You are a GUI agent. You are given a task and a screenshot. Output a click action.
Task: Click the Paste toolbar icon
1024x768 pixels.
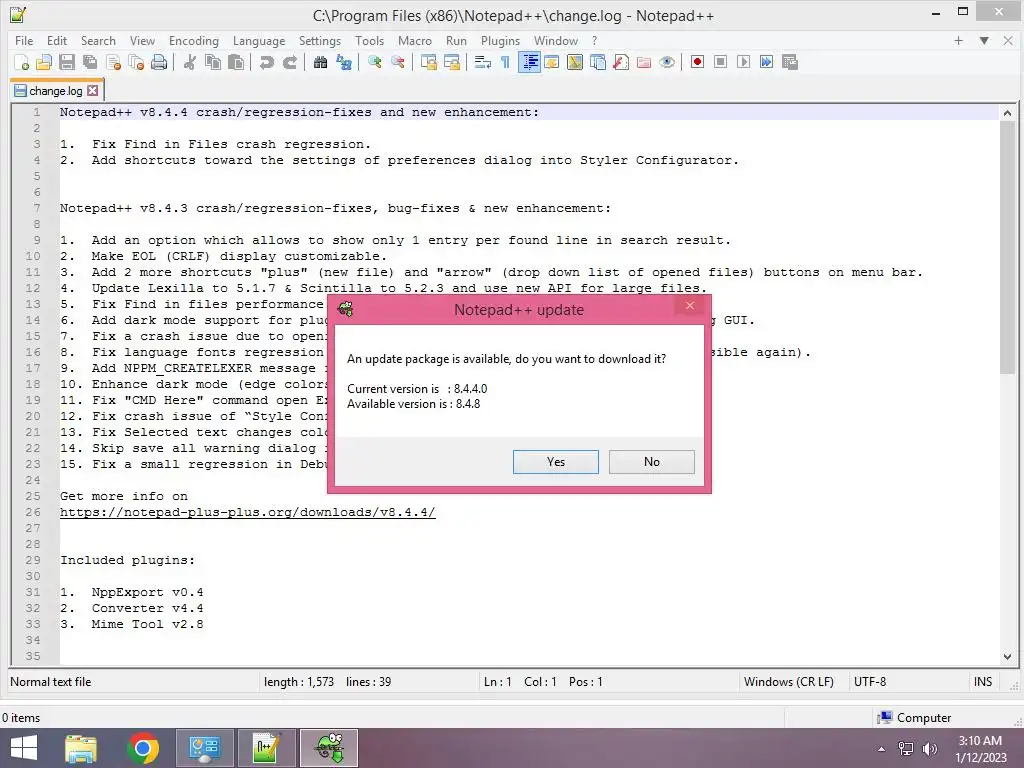236,62
